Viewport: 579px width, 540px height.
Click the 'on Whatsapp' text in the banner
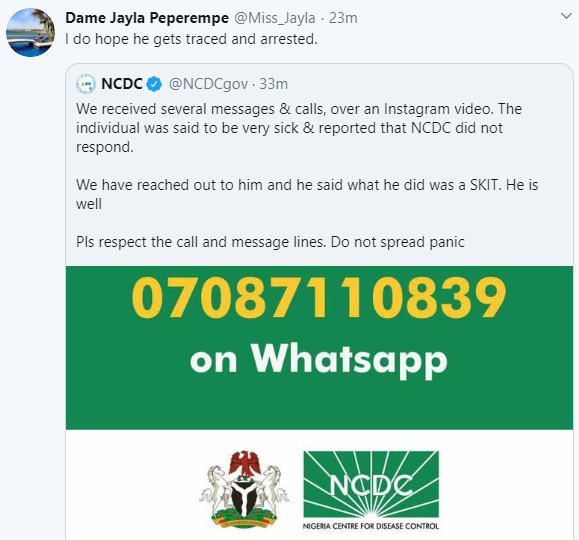pyautogui.click(x=319, y=358)
